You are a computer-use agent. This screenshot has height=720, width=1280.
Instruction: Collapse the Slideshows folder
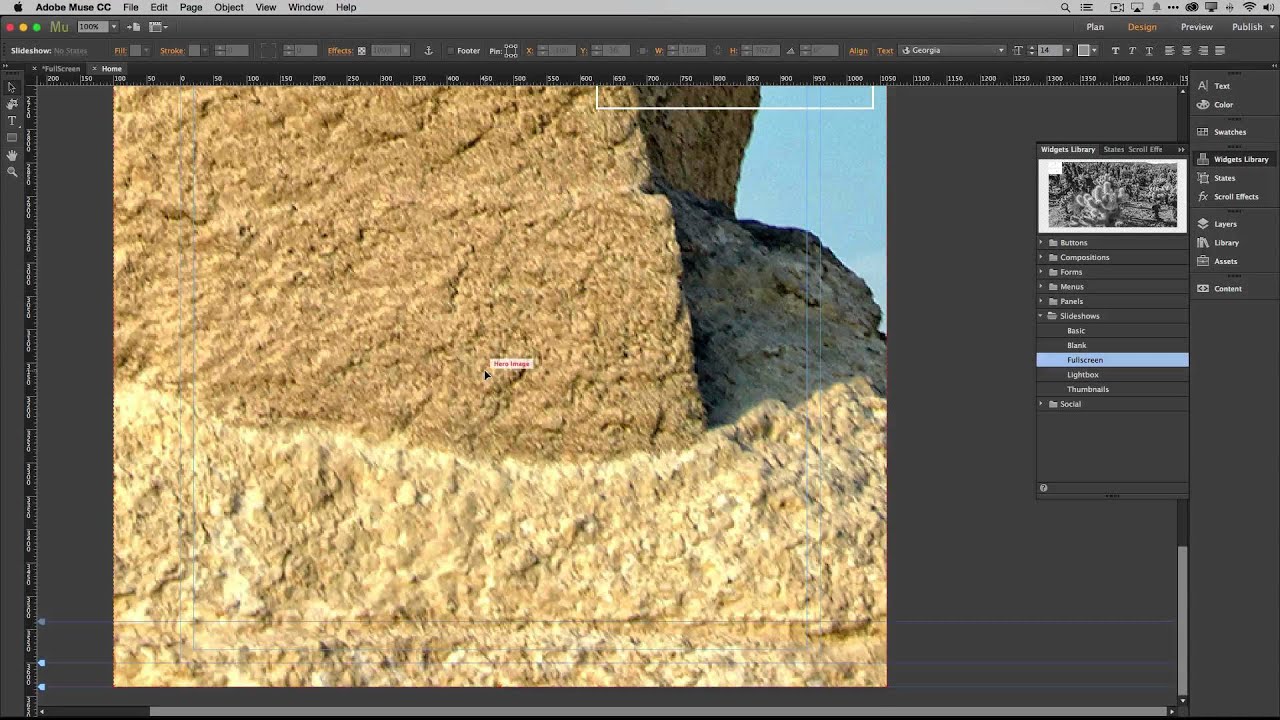tap(1041, 316)
